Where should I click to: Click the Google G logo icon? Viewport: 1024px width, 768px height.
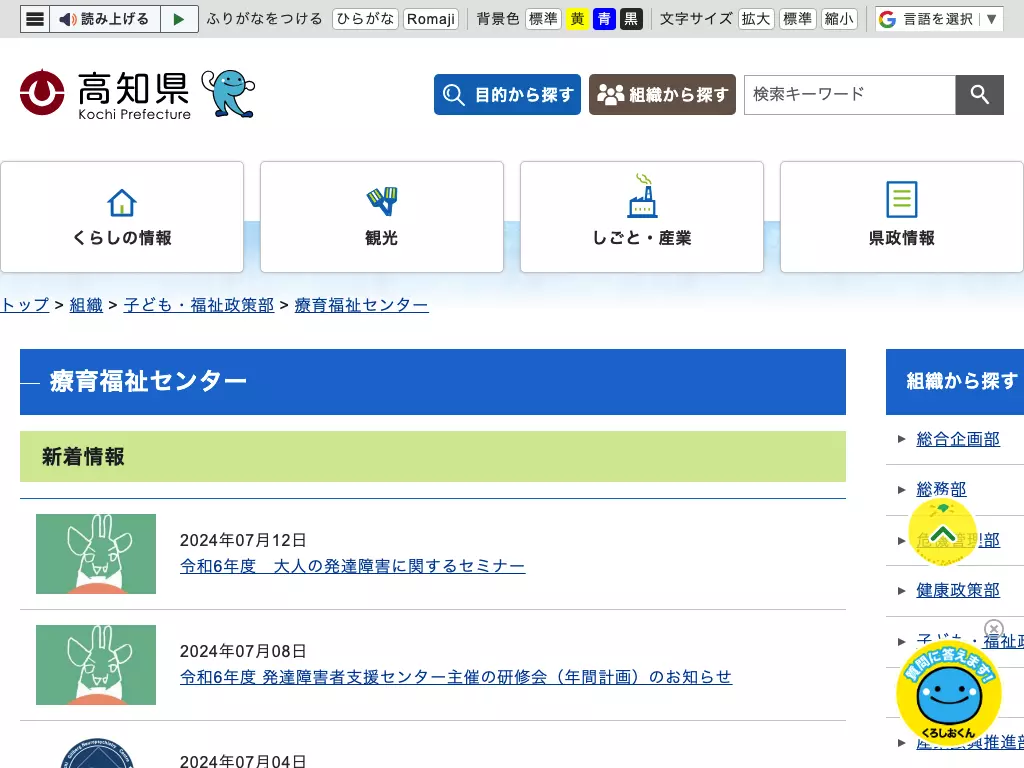click(x=888, y=20)
